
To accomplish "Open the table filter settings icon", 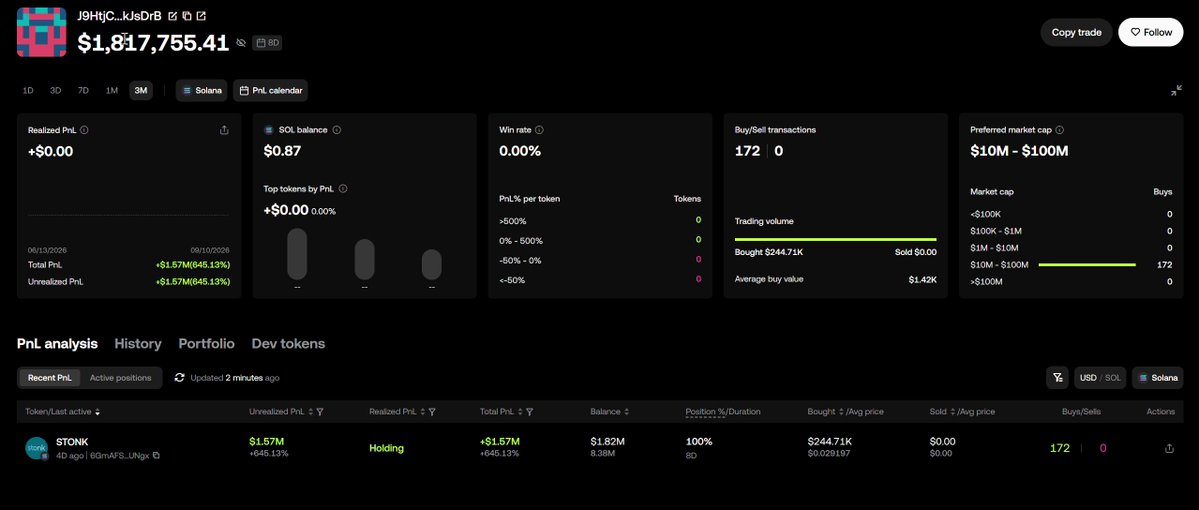I will pos(1058,378).
